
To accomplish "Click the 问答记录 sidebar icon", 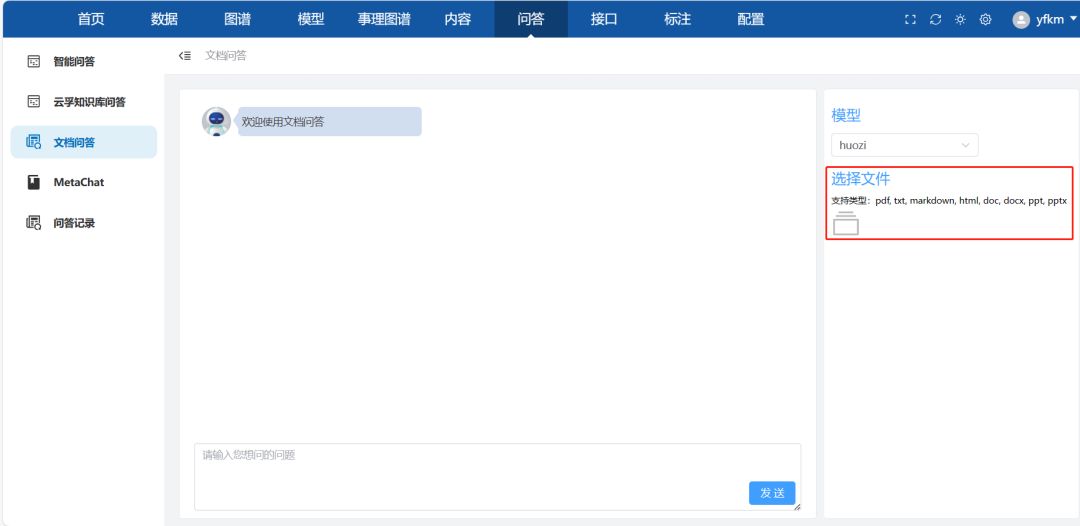I will [33, 223].
